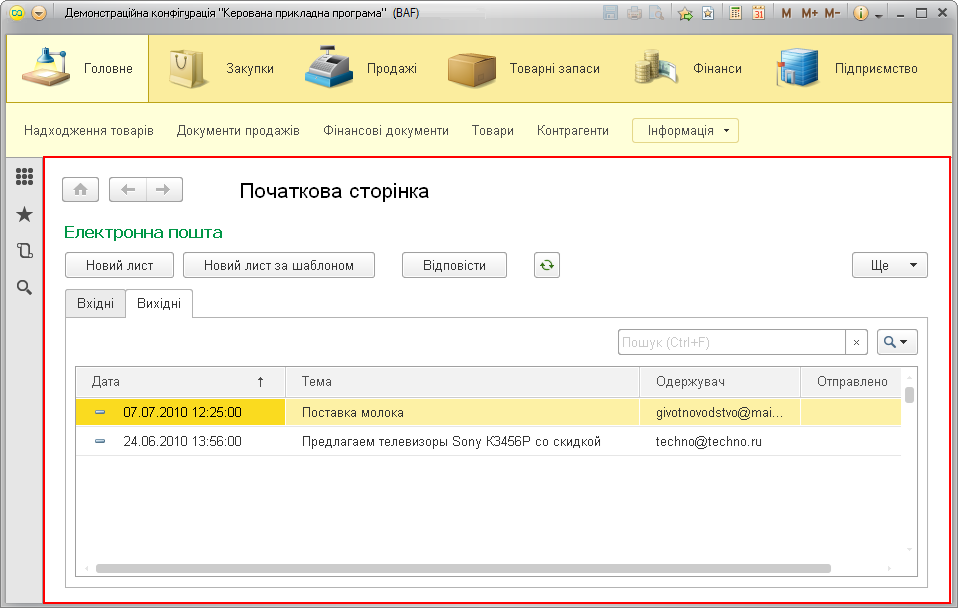Open Товари link
This screenshot has height=608, width=958.
pos(492,131)
